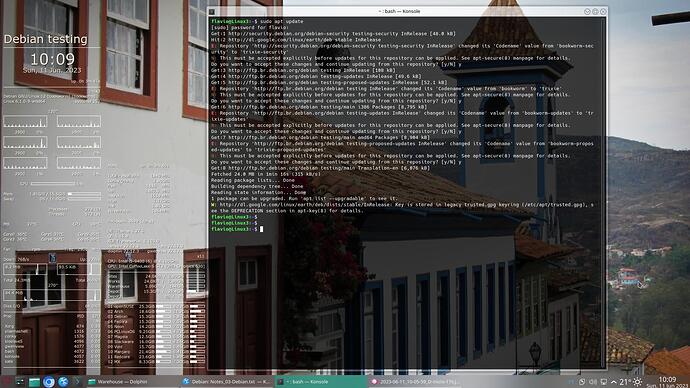Viewport: 690px width, 388px height.
Task: Select the bash — Konsole taskbar entry
Action: (x=321, y=382)
